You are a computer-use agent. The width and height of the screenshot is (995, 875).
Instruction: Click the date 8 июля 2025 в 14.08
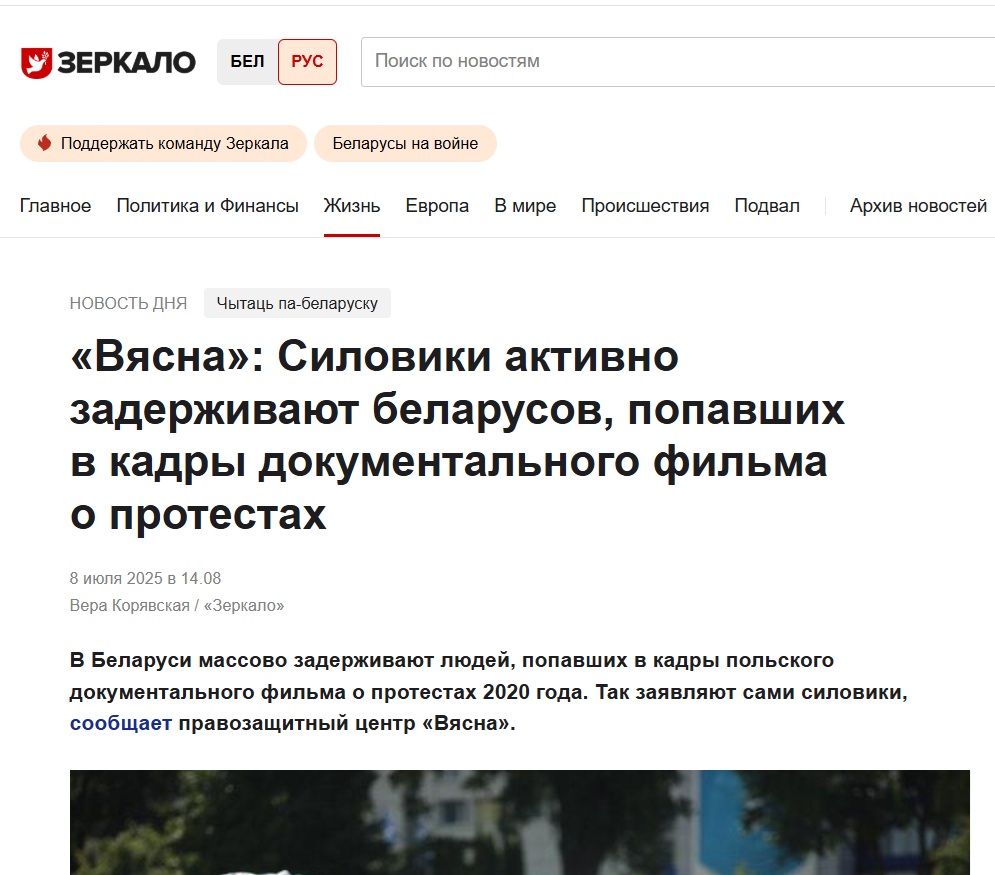pyautogui.click(x=145, y=579)
